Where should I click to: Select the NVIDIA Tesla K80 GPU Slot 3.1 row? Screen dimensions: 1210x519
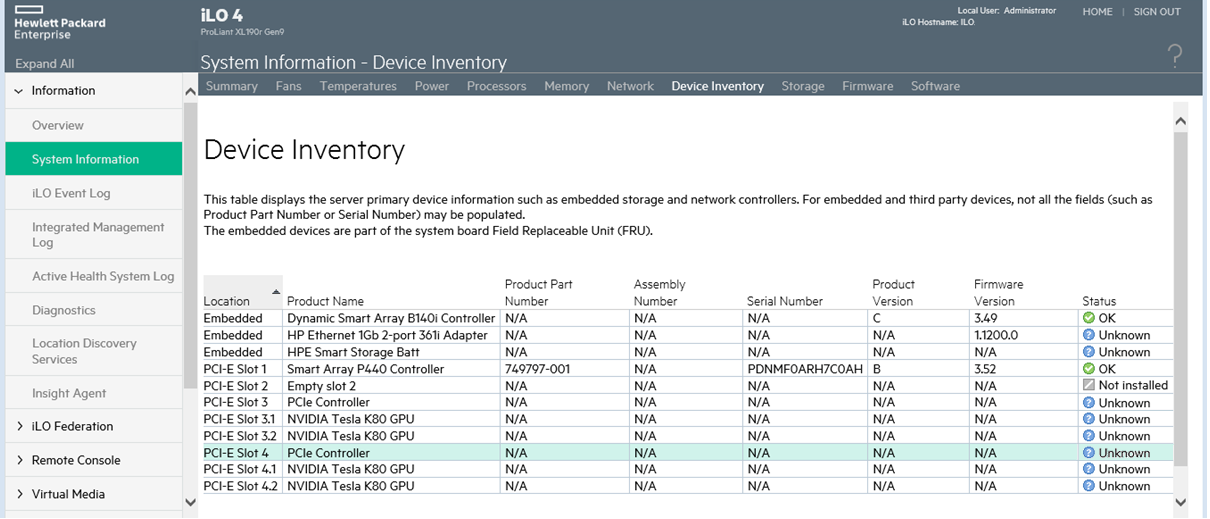click(x=350, y=419)
